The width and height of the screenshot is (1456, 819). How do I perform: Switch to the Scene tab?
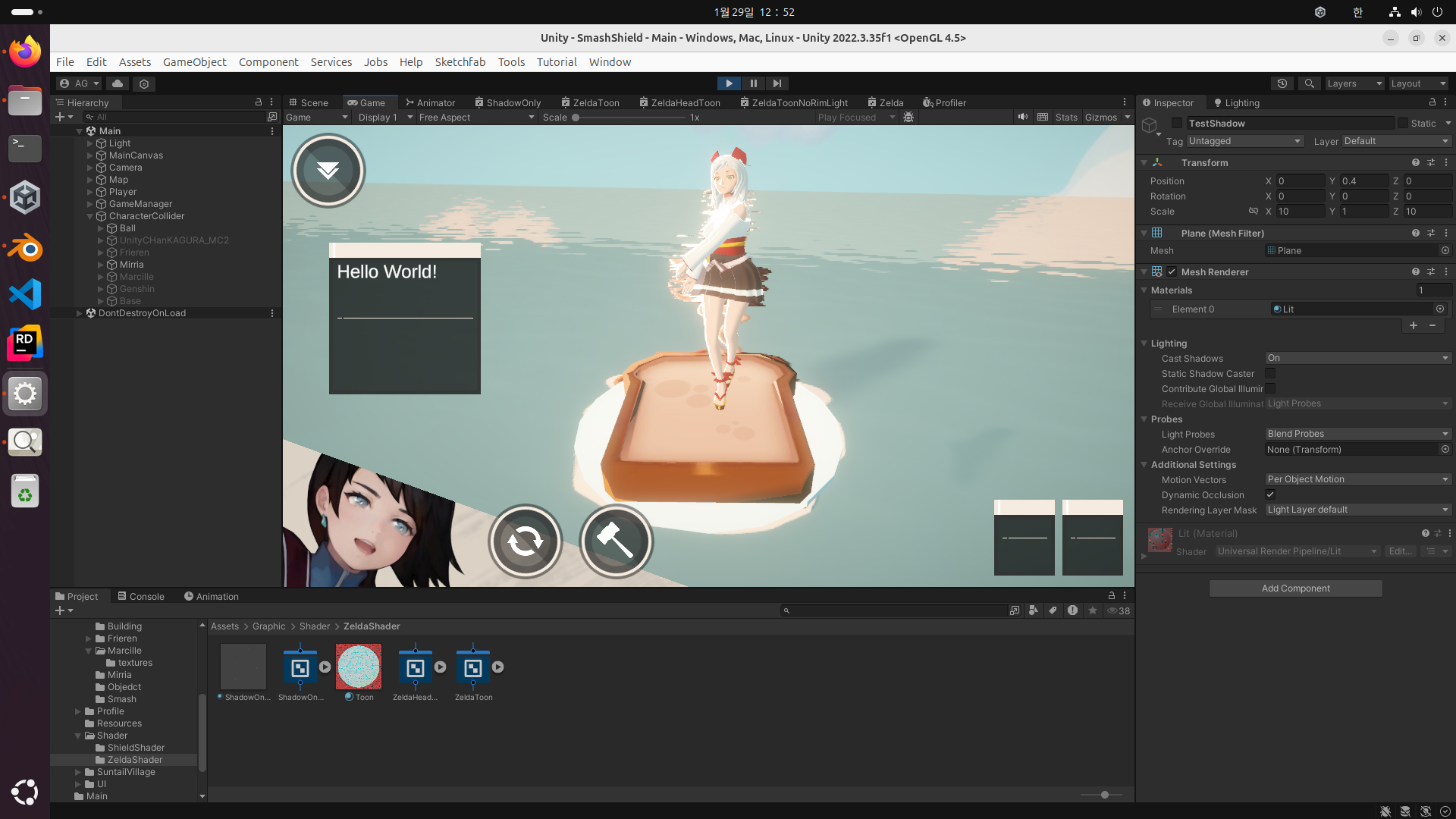(x=308, y=102)
